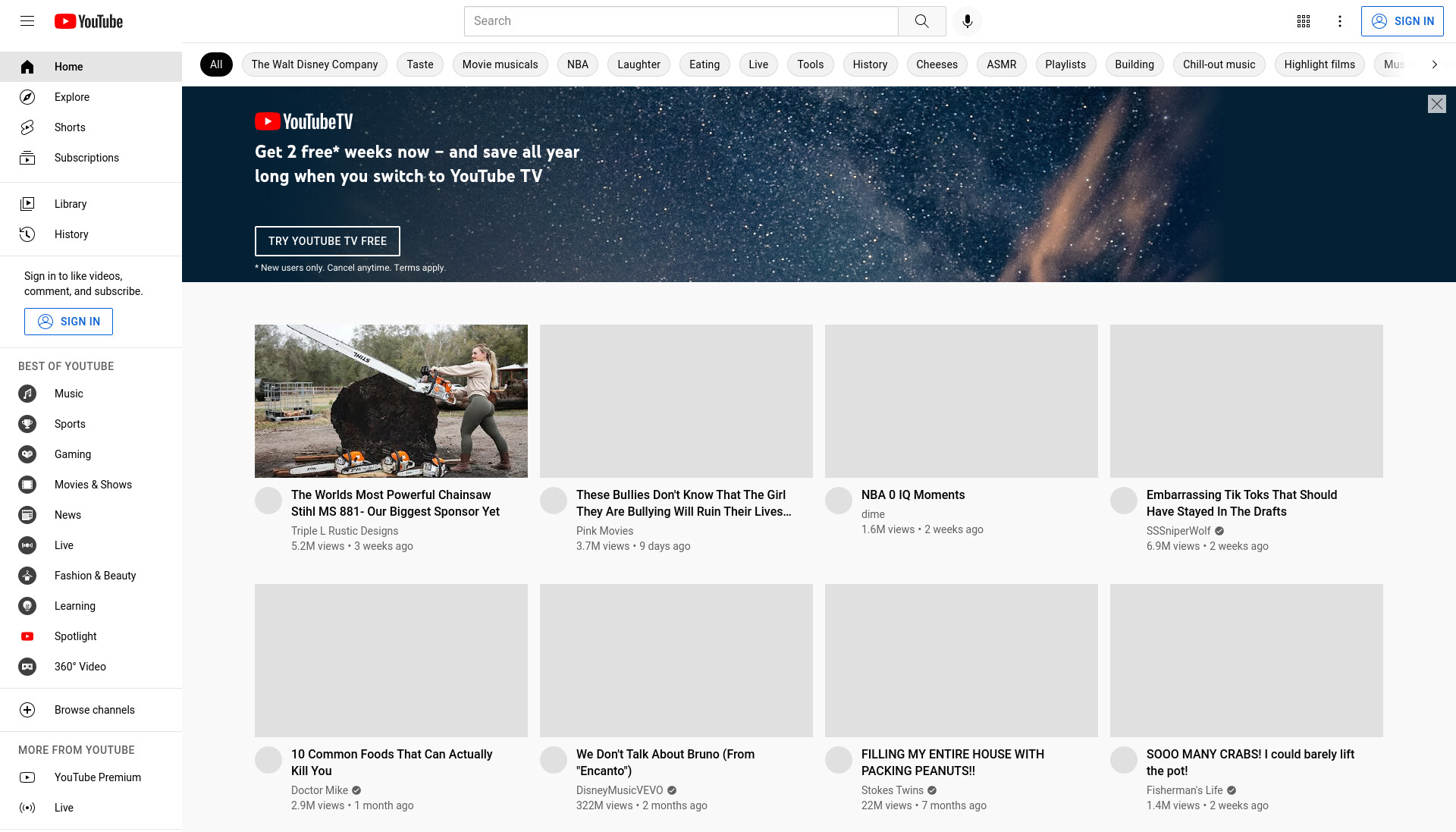Open the 360° Video icon
The image size is (1456, 832).
click(x=27, y=667)
